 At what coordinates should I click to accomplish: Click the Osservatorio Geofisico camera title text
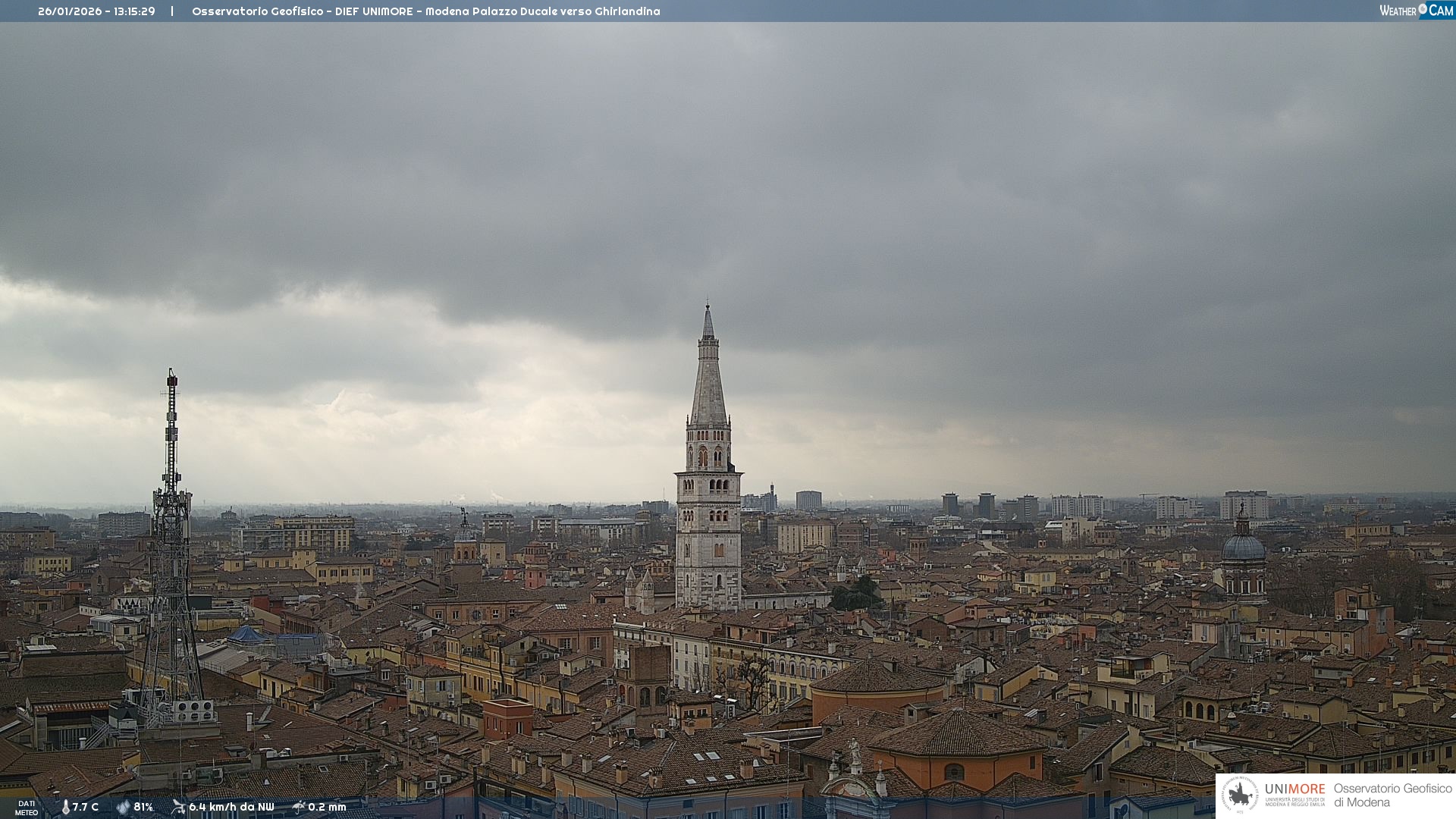coord(425,11)
